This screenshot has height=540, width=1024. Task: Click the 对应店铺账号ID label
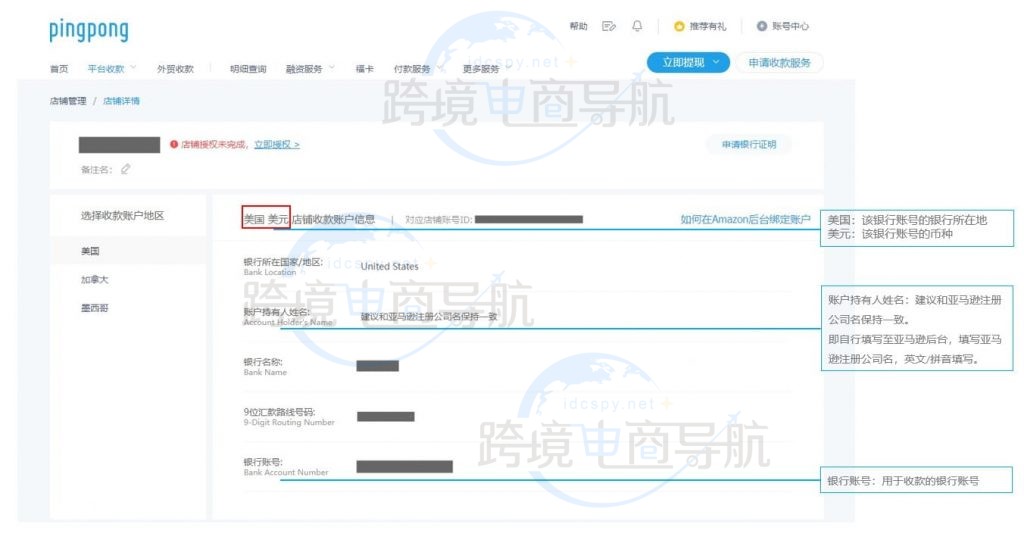438,219
